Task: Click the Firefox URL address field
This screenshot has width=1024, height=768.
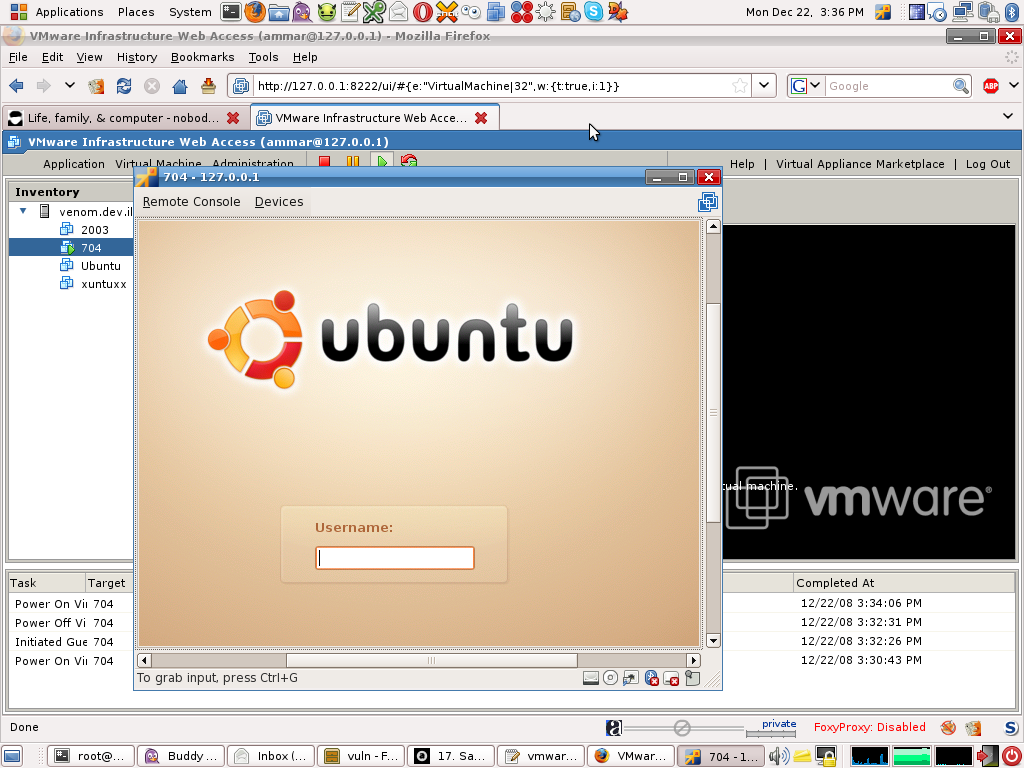Action: point(491,86)
